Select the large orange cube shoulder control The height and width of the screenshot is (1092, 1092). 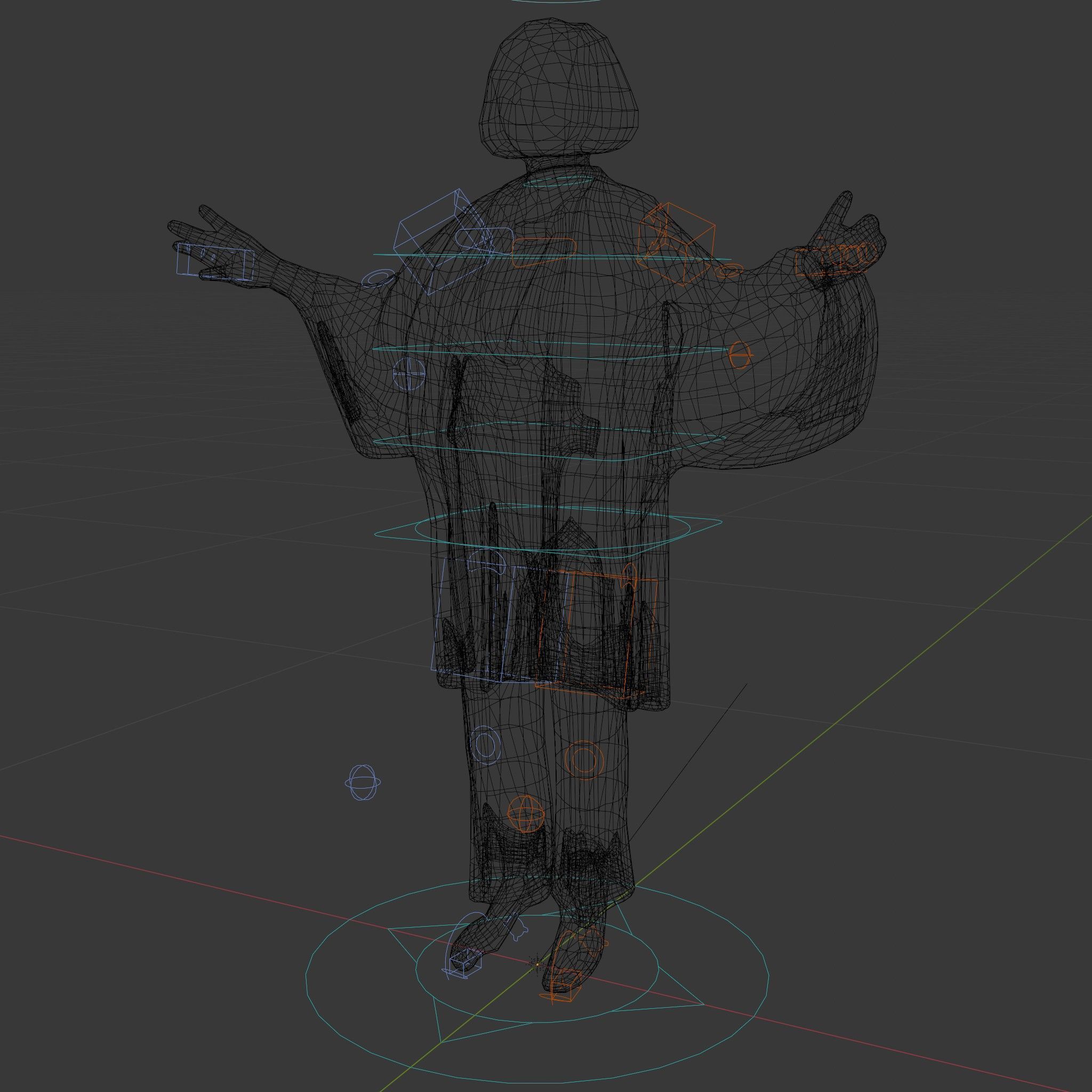(x=677, y=244)
